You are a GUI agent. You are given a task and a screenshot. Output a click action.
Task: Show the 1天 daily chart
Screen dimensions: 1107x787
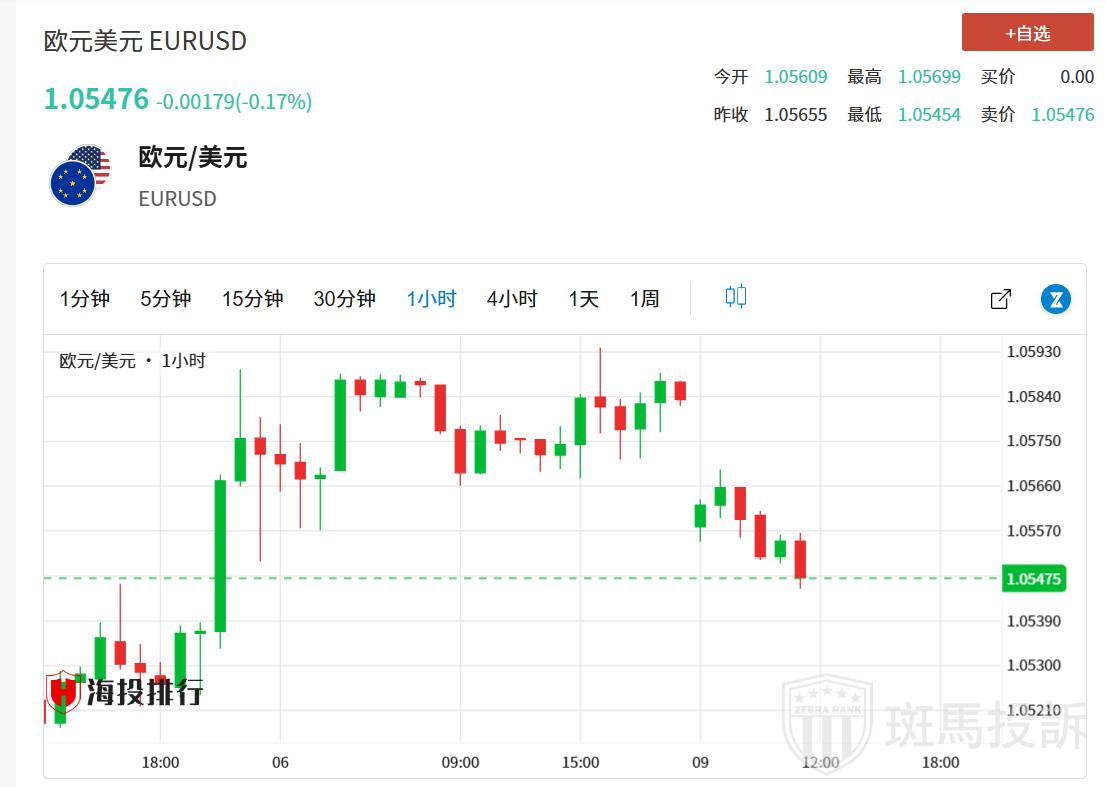[584, 299]
